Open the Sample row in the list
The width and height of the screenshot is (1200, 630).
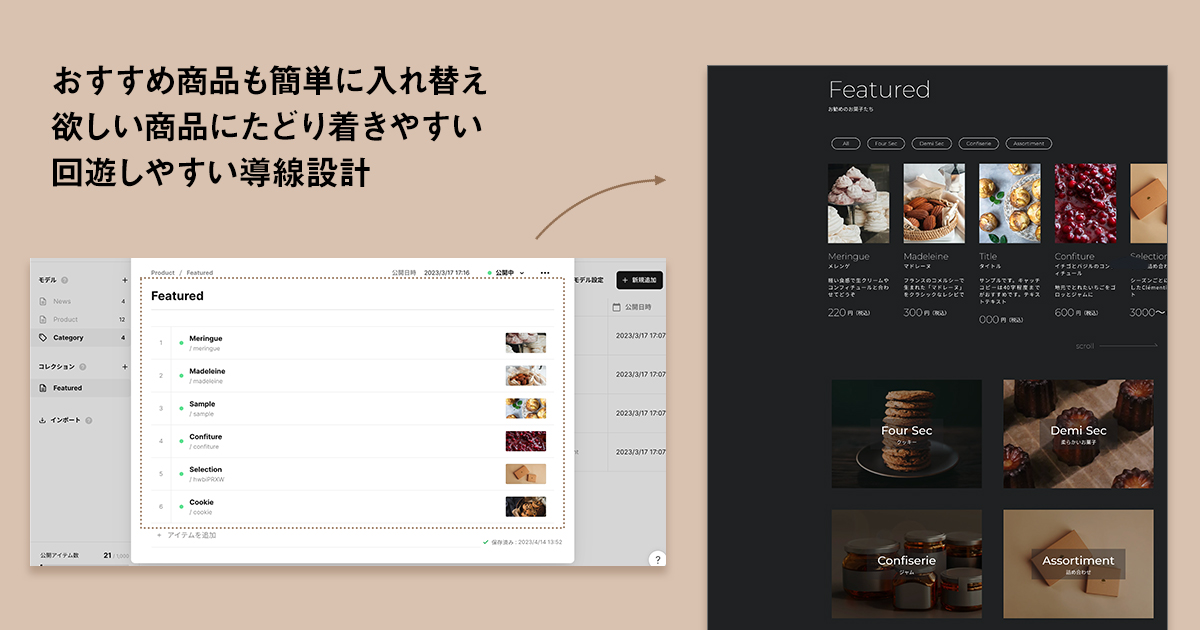click(352, 408)
